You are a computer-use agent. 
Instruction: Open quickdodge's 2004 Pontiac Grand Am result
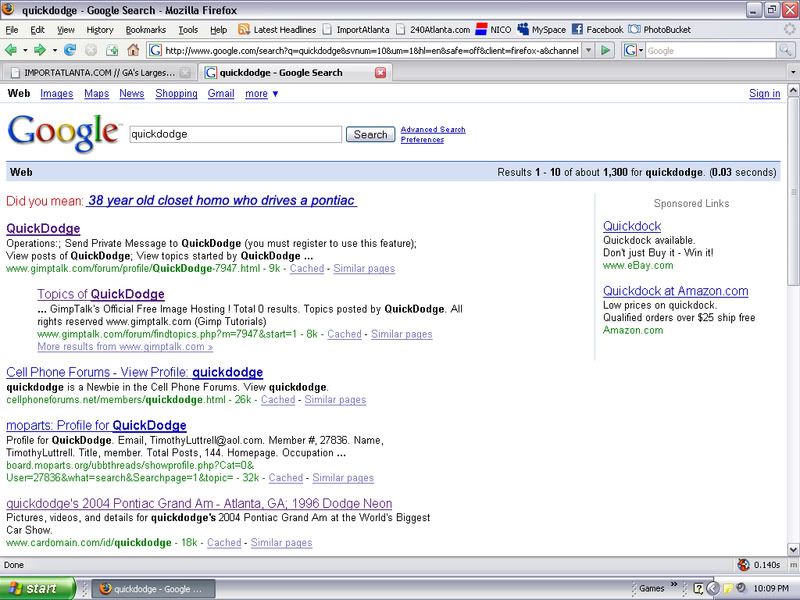pos(199,503)
